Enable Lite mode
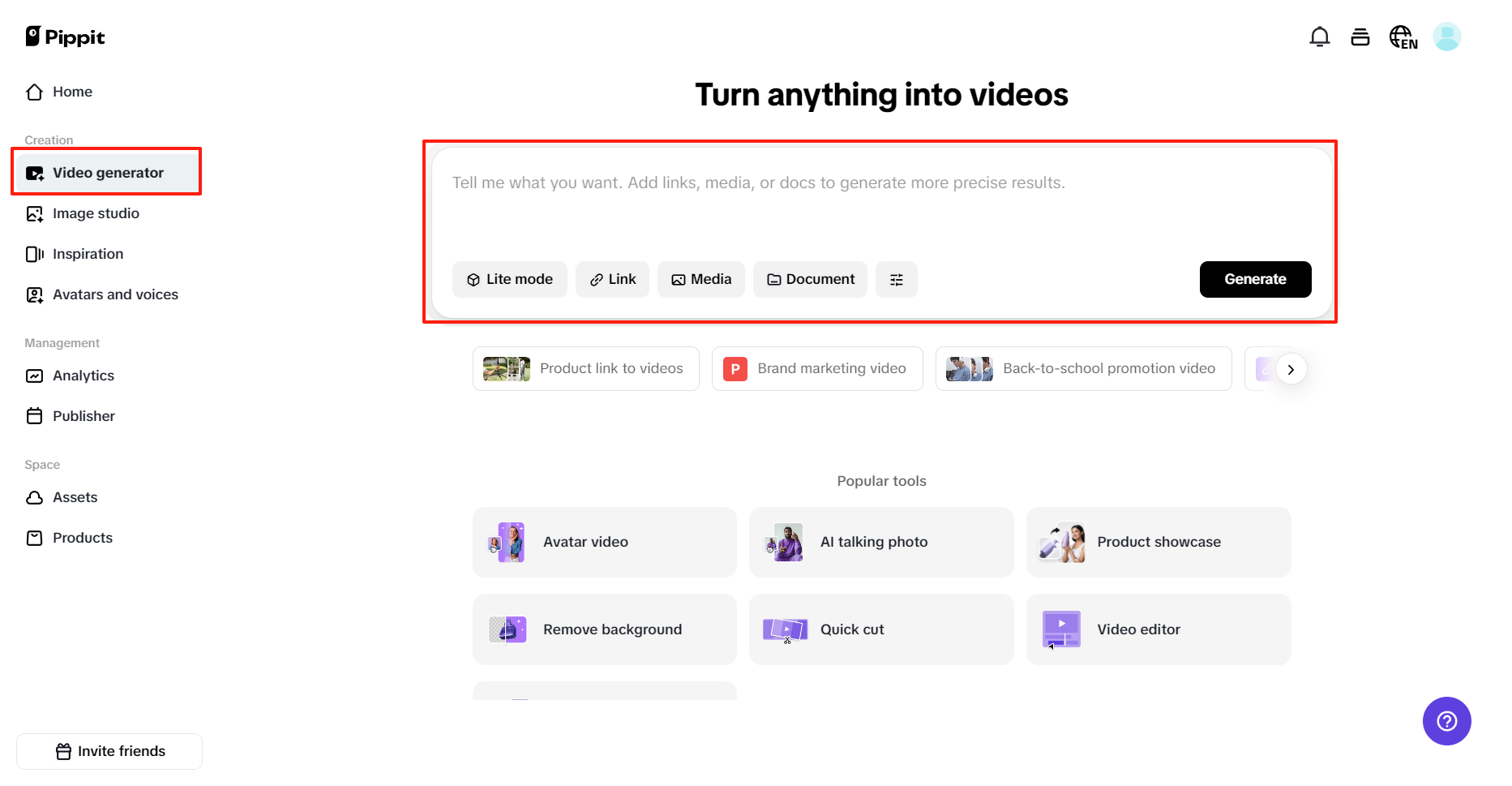Viewport: 1512px width, 786px height. coord(509,279)
